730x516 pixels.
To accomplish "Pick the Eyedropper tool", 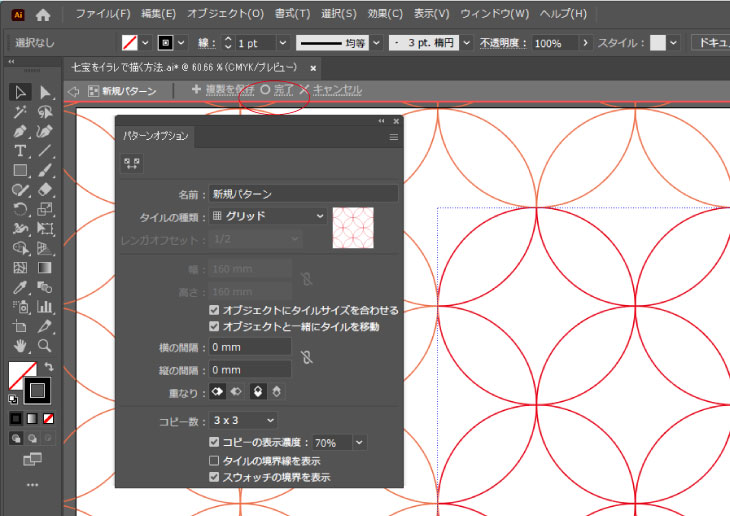I will pyautogui.click(x=20, y=287).
